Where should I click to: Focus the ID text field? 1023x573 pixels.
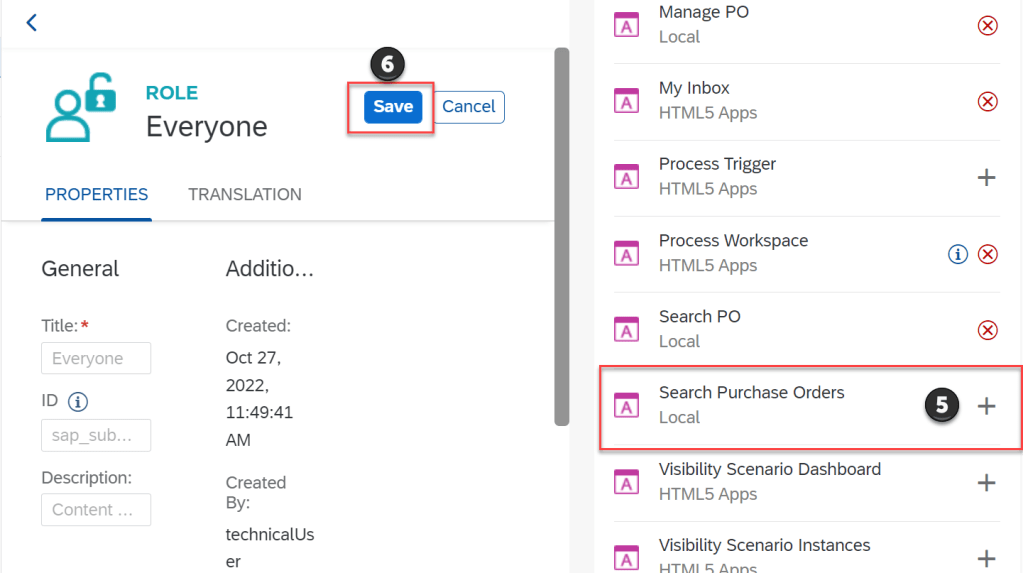pyautogui.click(x=96, y=435)
